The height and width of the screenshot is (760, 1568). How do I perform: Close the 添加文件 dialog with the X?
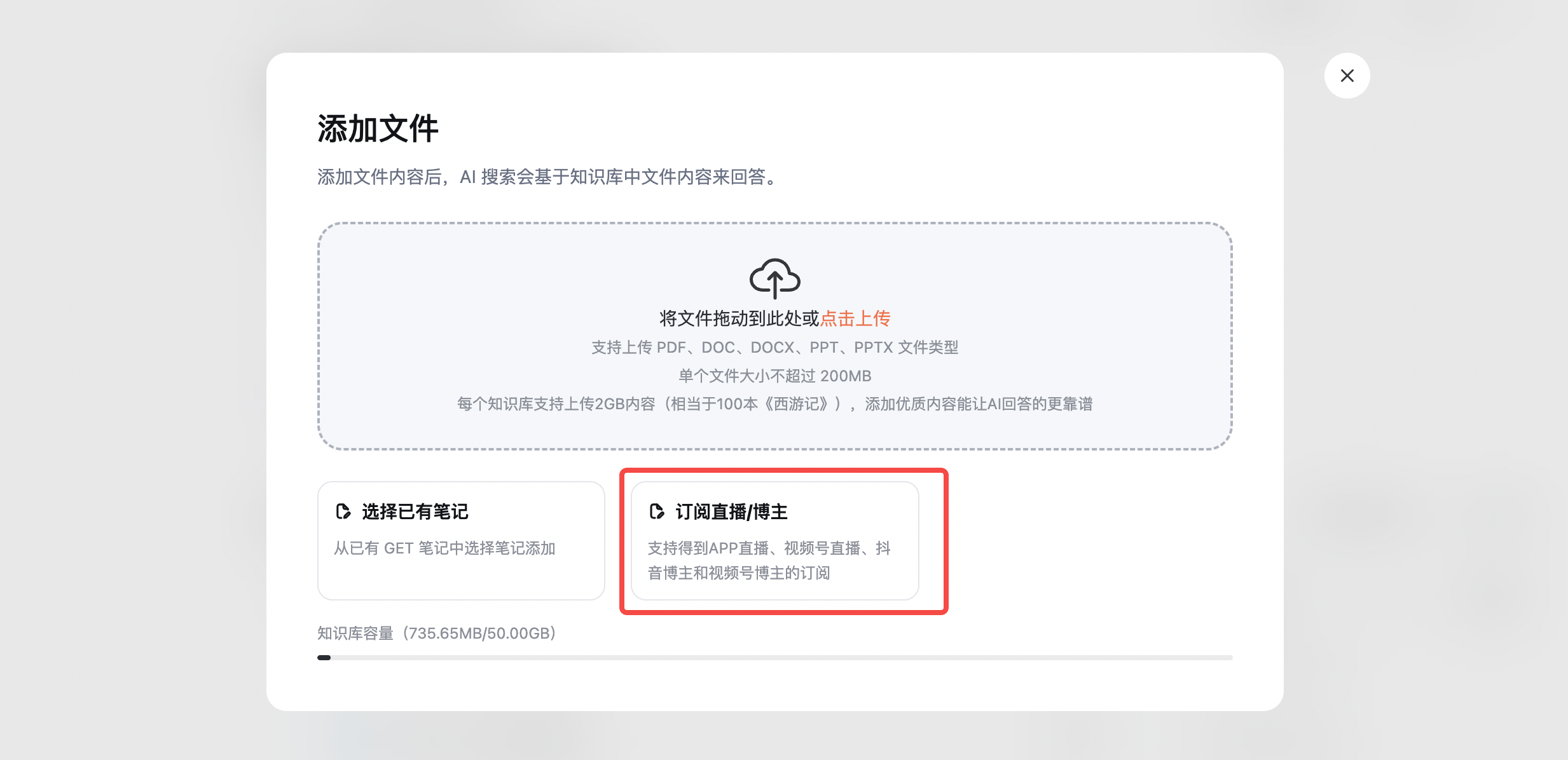(x=1347, y=76)
